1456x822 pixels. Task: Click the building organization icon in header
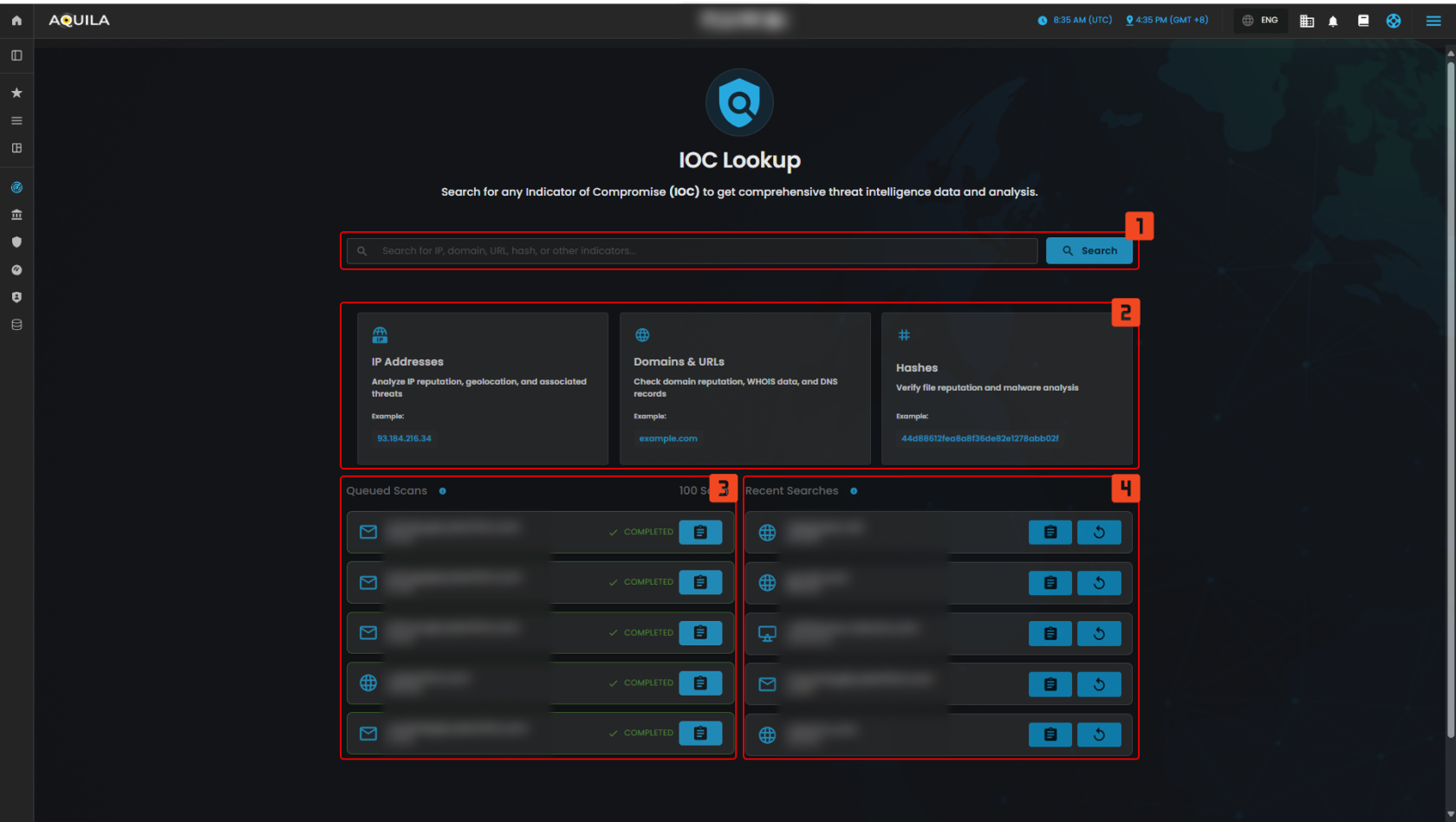click(x=1307, y=21)
